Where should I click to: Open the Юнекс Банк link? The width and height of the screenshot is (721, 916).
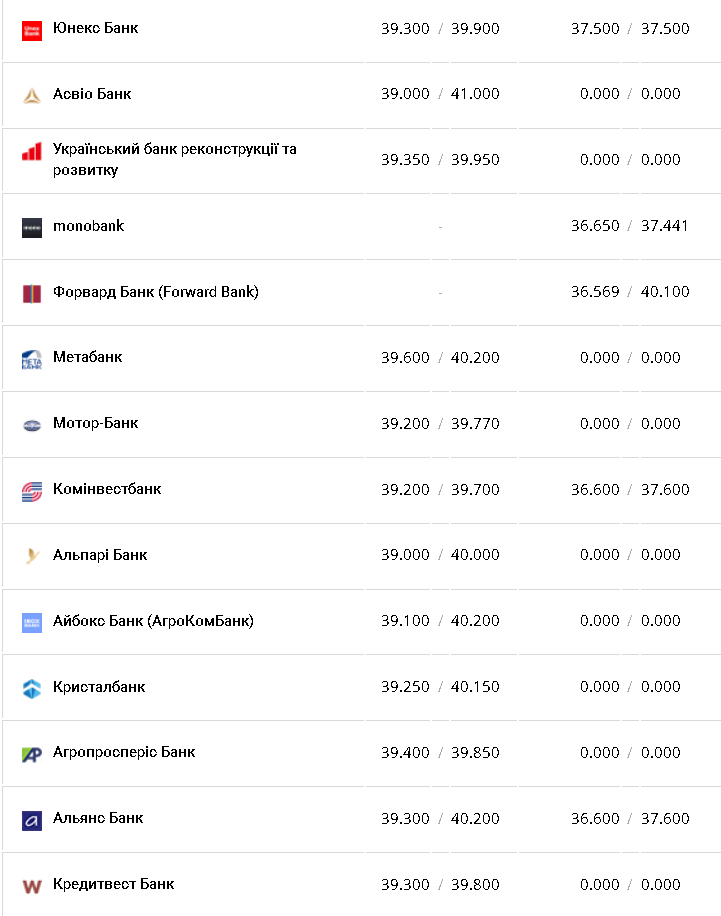point(95,28)
